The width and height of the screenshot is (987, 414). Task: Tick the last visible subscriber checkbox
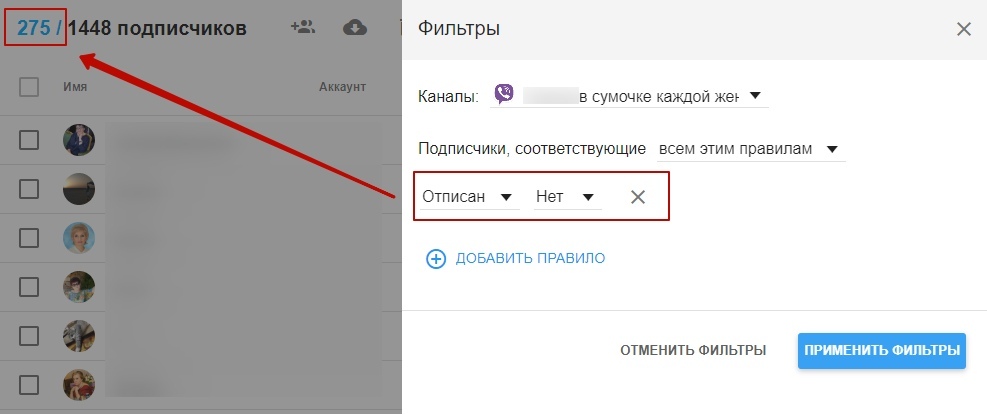point(29,384)
